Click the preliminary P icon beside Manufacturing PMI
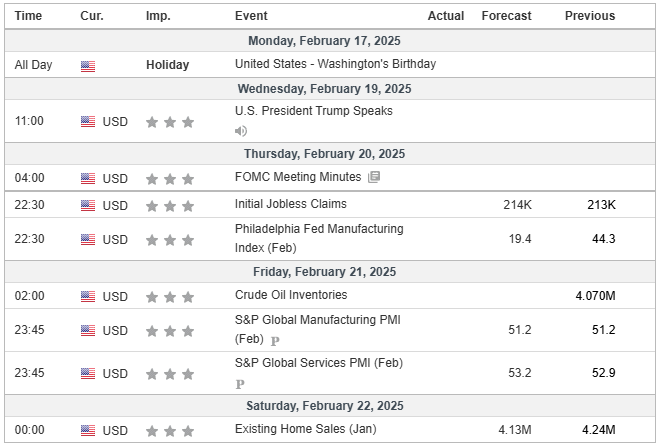This screenshot has width=660, height=448. click(x=275, y=341)
